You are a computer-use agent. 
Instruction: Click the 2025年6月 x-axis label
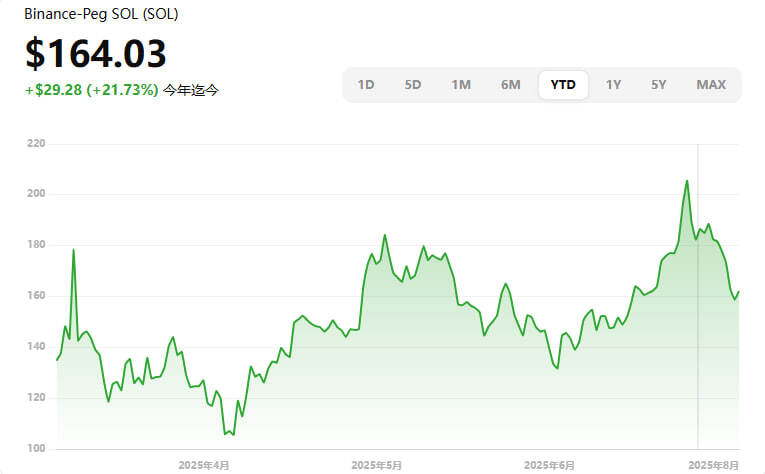point(549,465)
